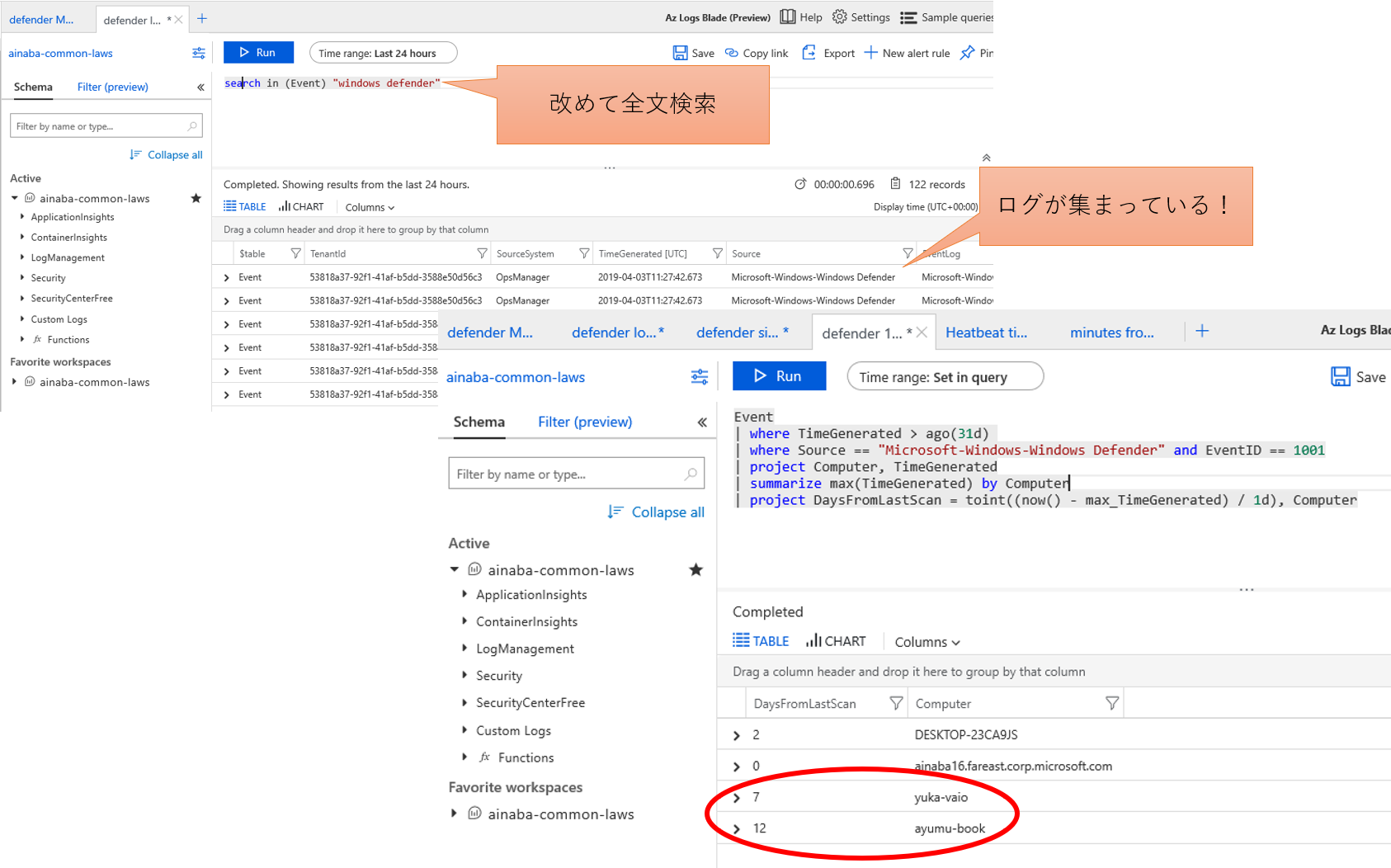Click Copy link in top toolbar

click(757, 53)
